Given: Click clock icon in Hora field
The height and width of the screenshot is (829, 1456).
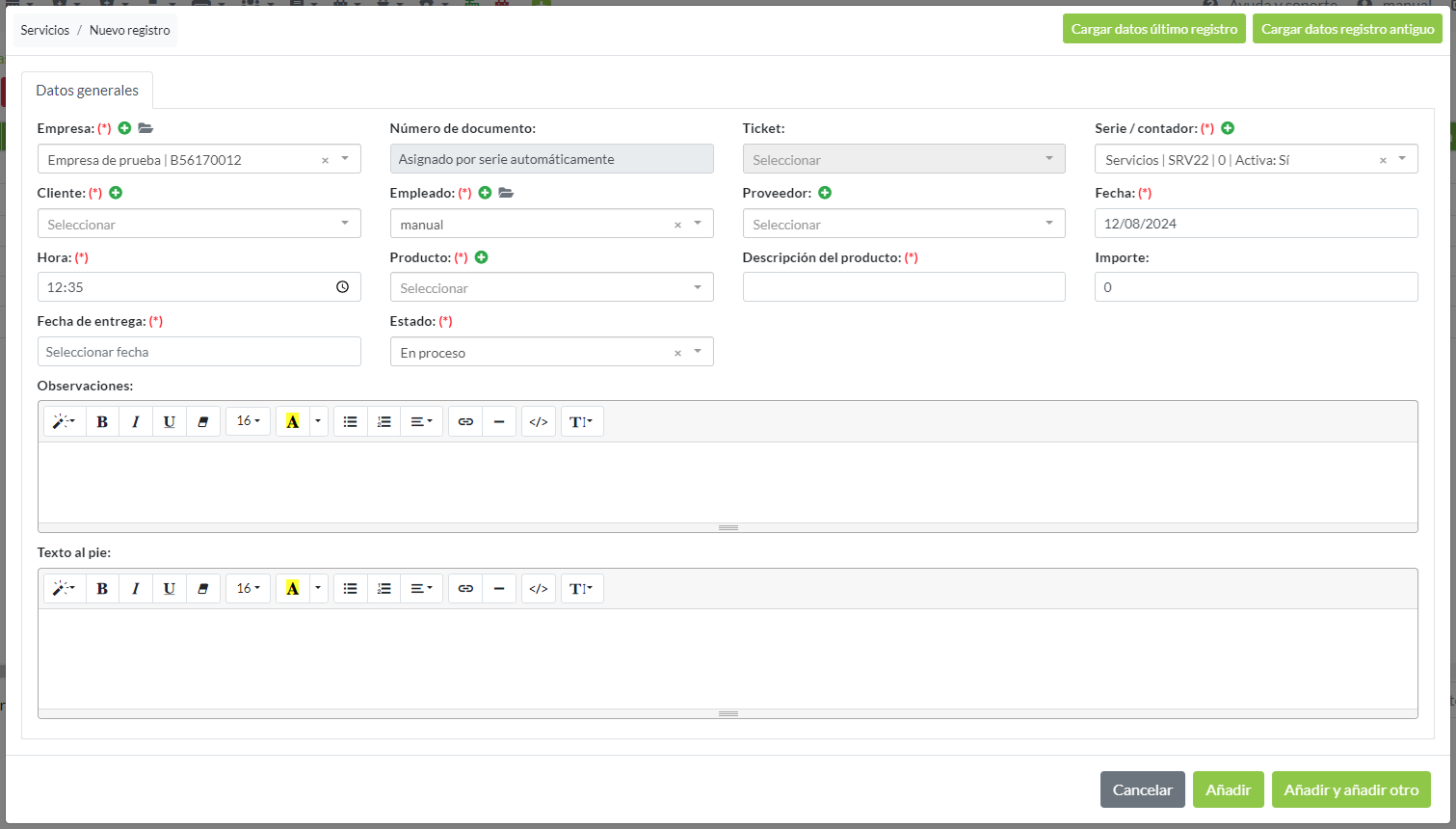Looking at the screenshot, I should [x=342, y=287].
